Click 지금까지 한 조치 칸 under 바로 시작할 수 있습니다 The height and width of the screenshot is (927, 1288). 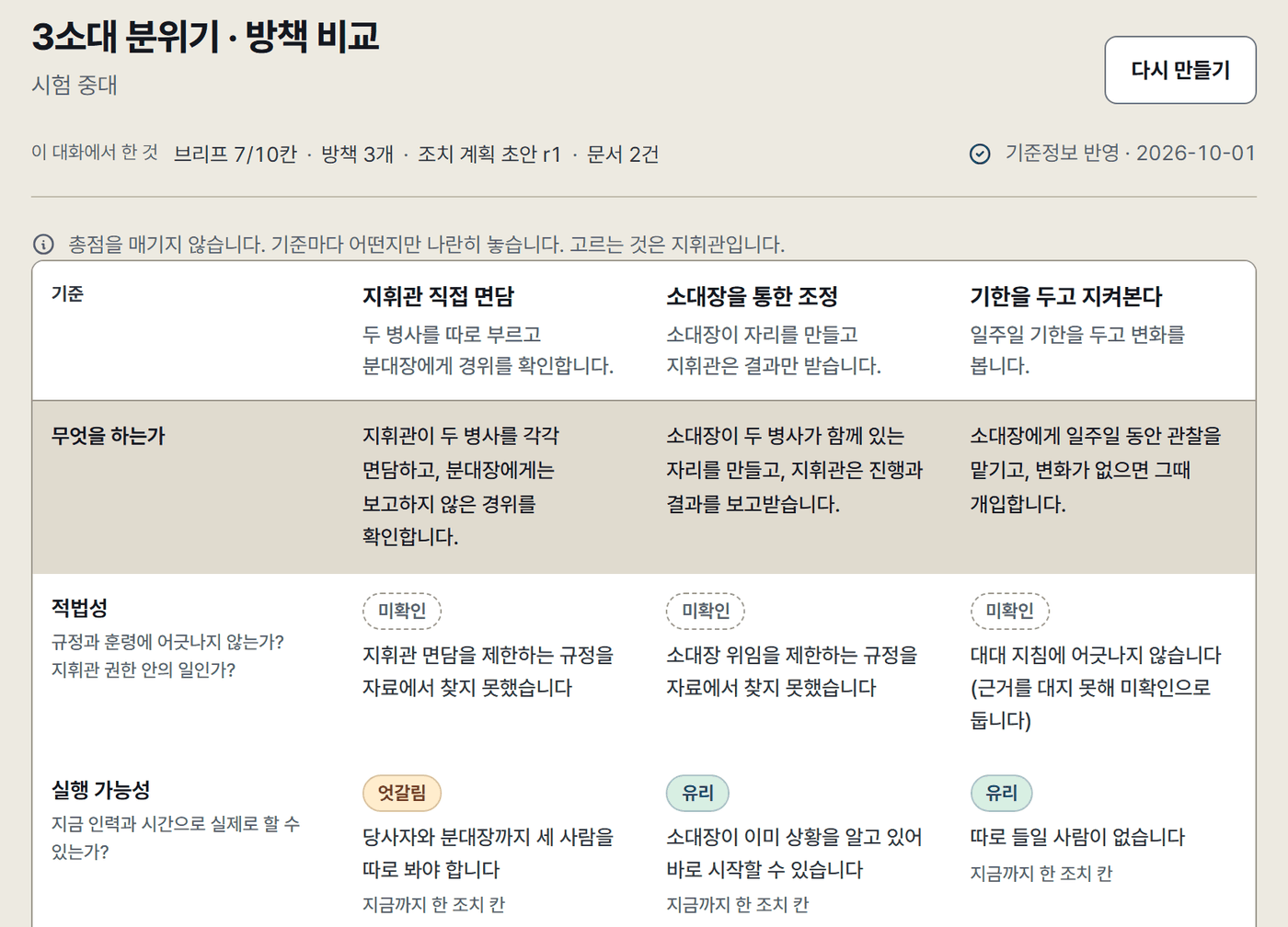[x=737, y=905]
